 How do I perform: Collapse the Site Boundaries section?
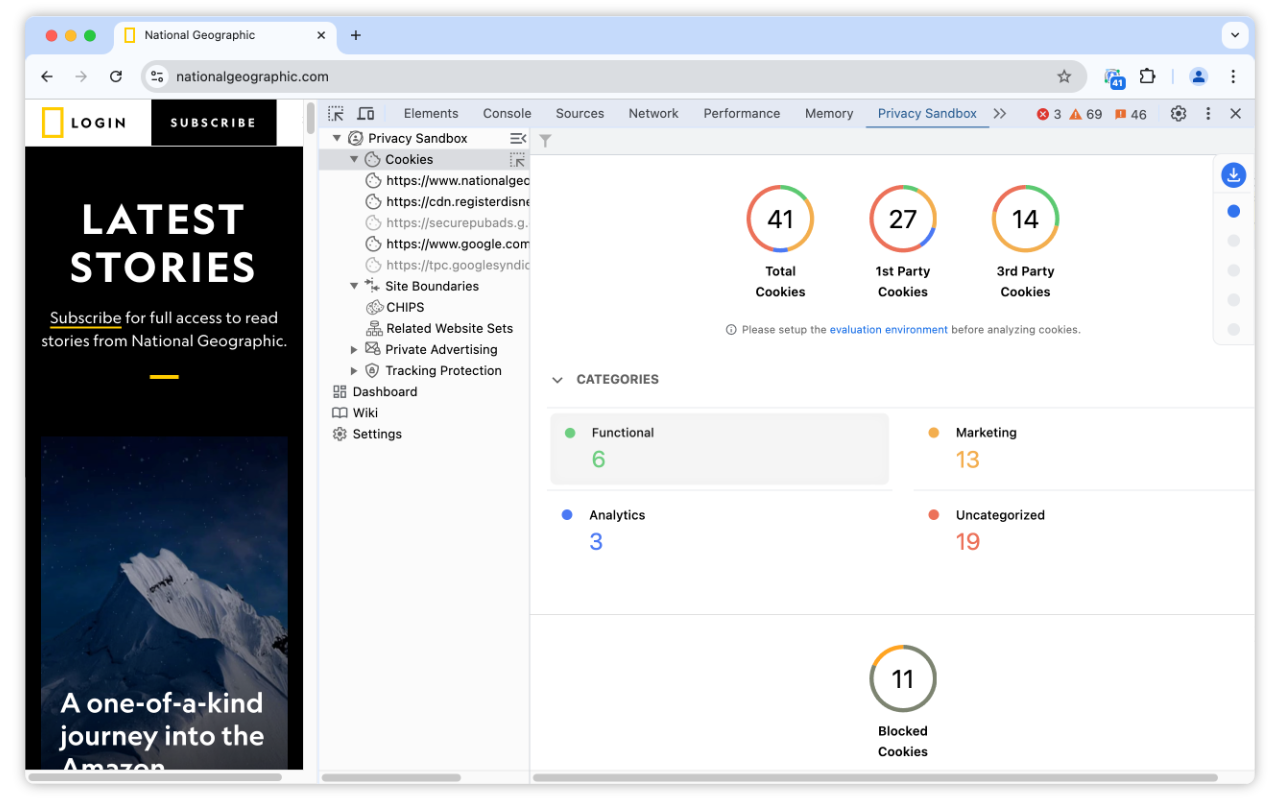[x=354, y=285]
